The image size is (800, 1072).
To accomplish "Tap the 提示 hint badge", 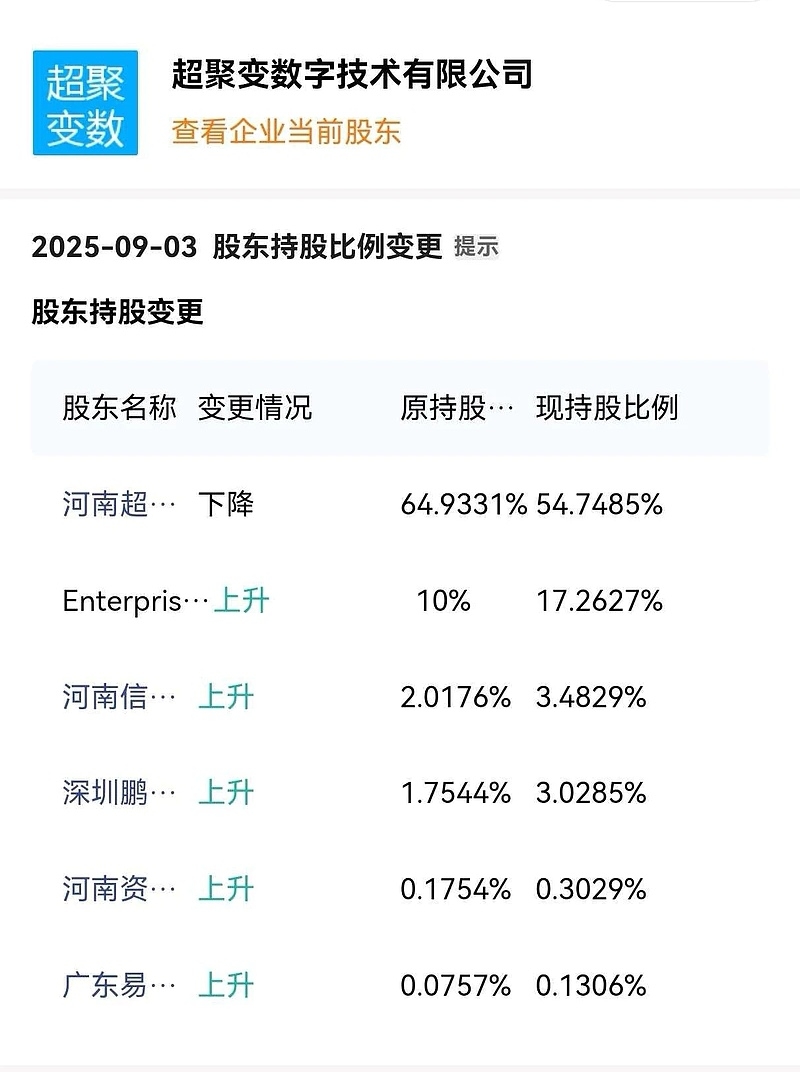I will pos(476,246).
